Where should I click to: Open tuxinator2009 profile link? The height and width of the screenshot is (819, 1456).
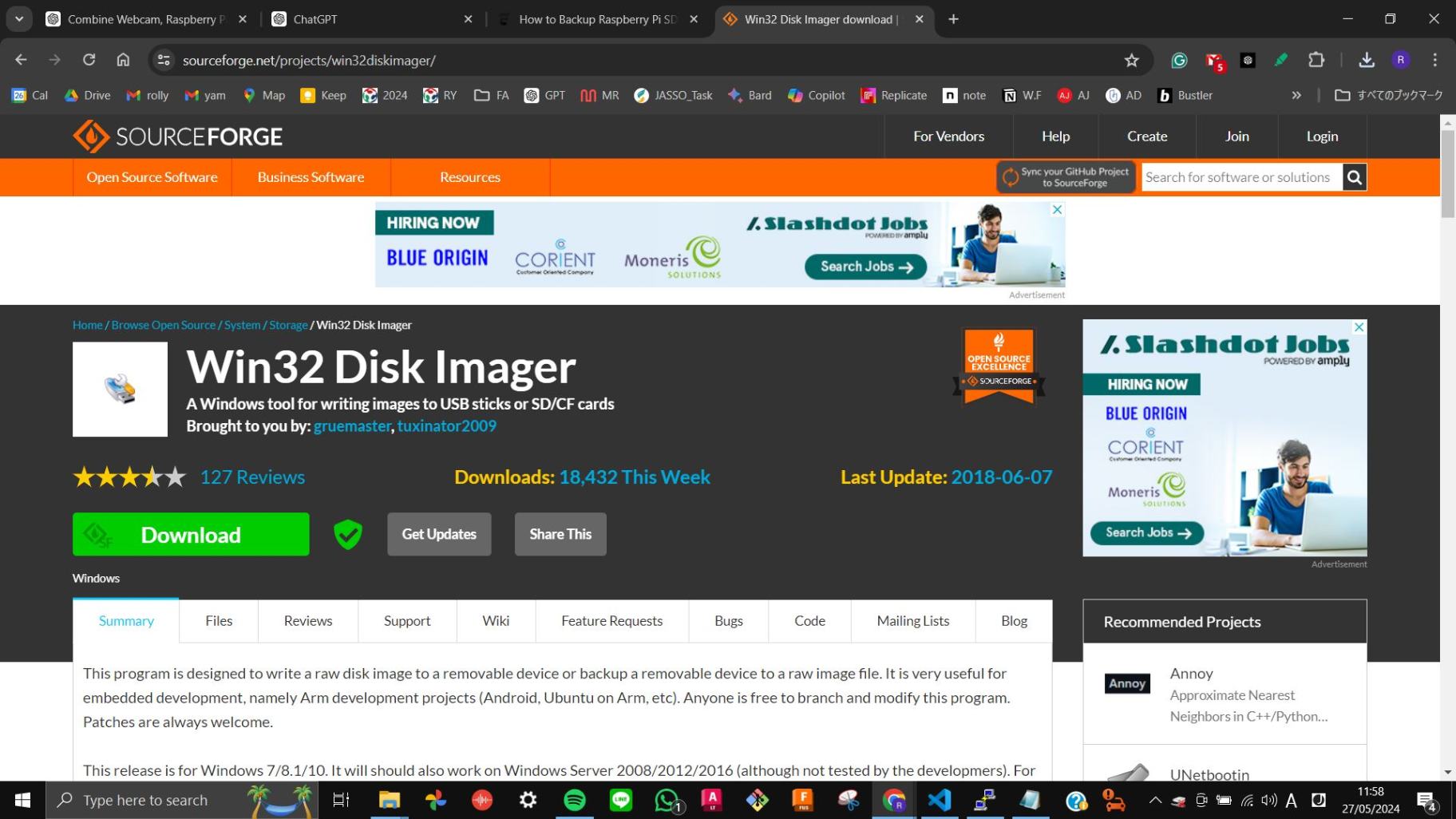coord(447,426)
